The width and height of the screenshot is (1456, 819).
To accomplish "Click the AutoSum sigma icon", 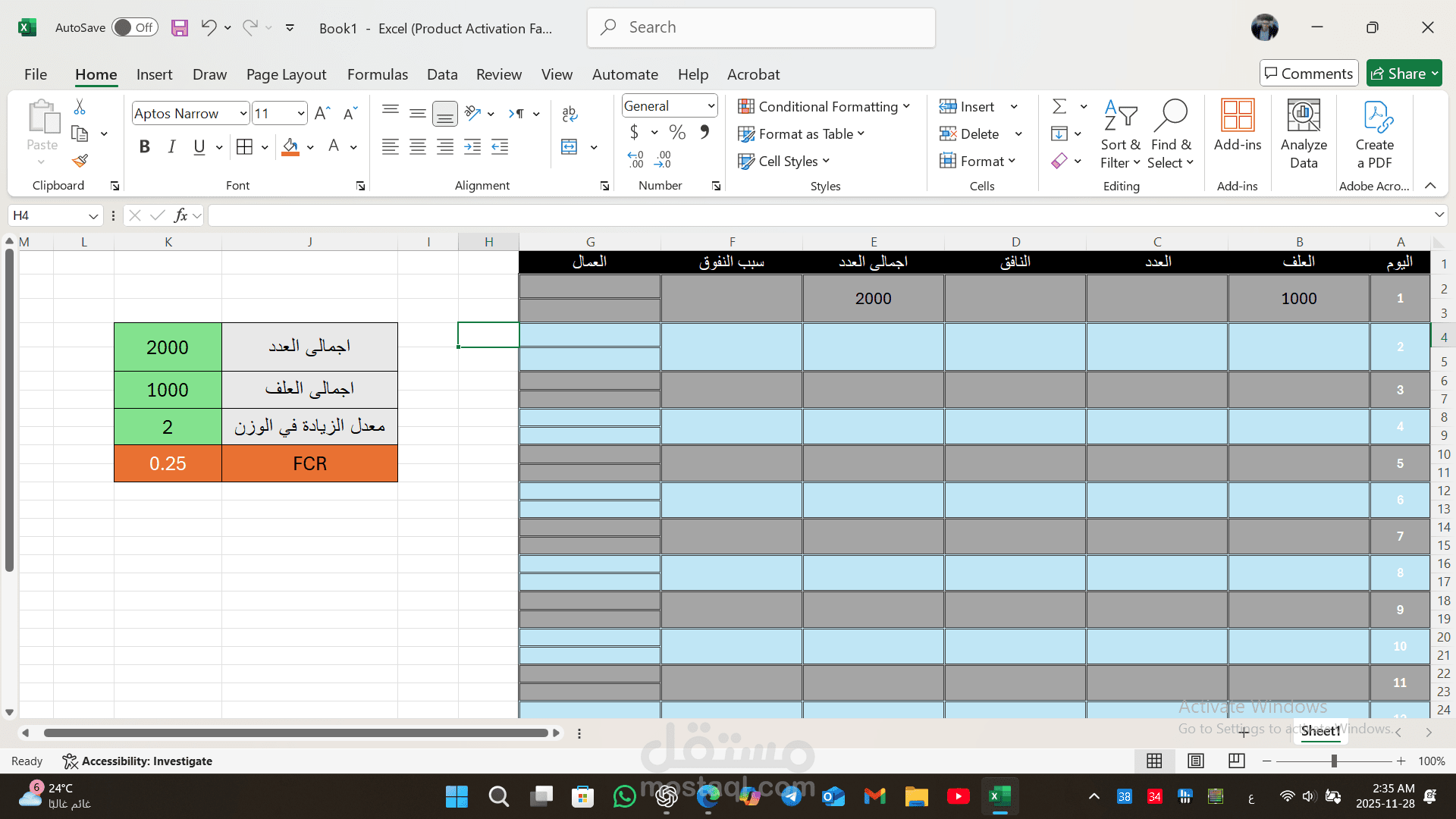I will click(1059, 106).
